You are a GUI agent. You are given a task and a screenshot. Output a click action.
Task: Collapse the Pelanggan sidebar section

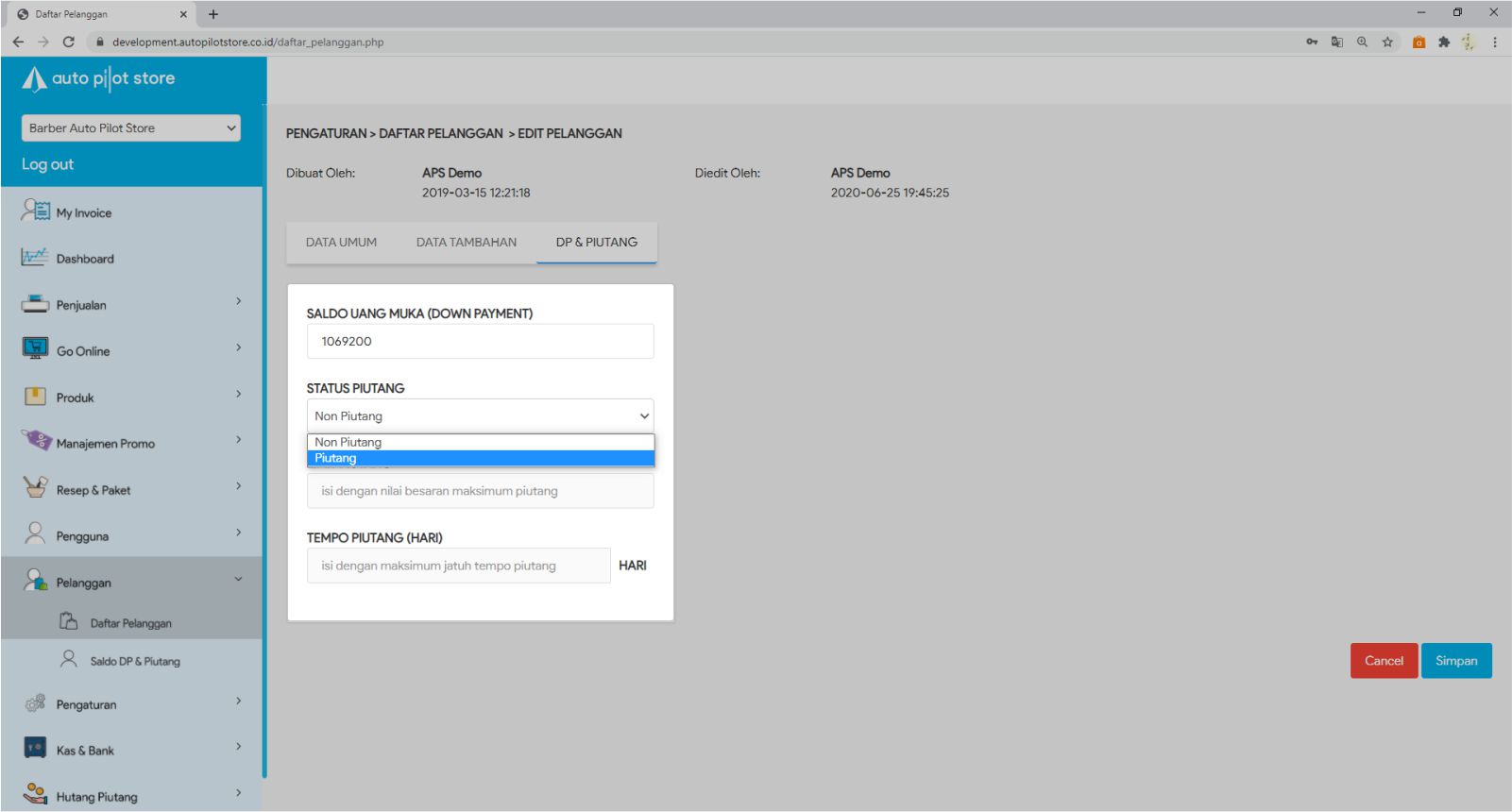tap(238, 580)
